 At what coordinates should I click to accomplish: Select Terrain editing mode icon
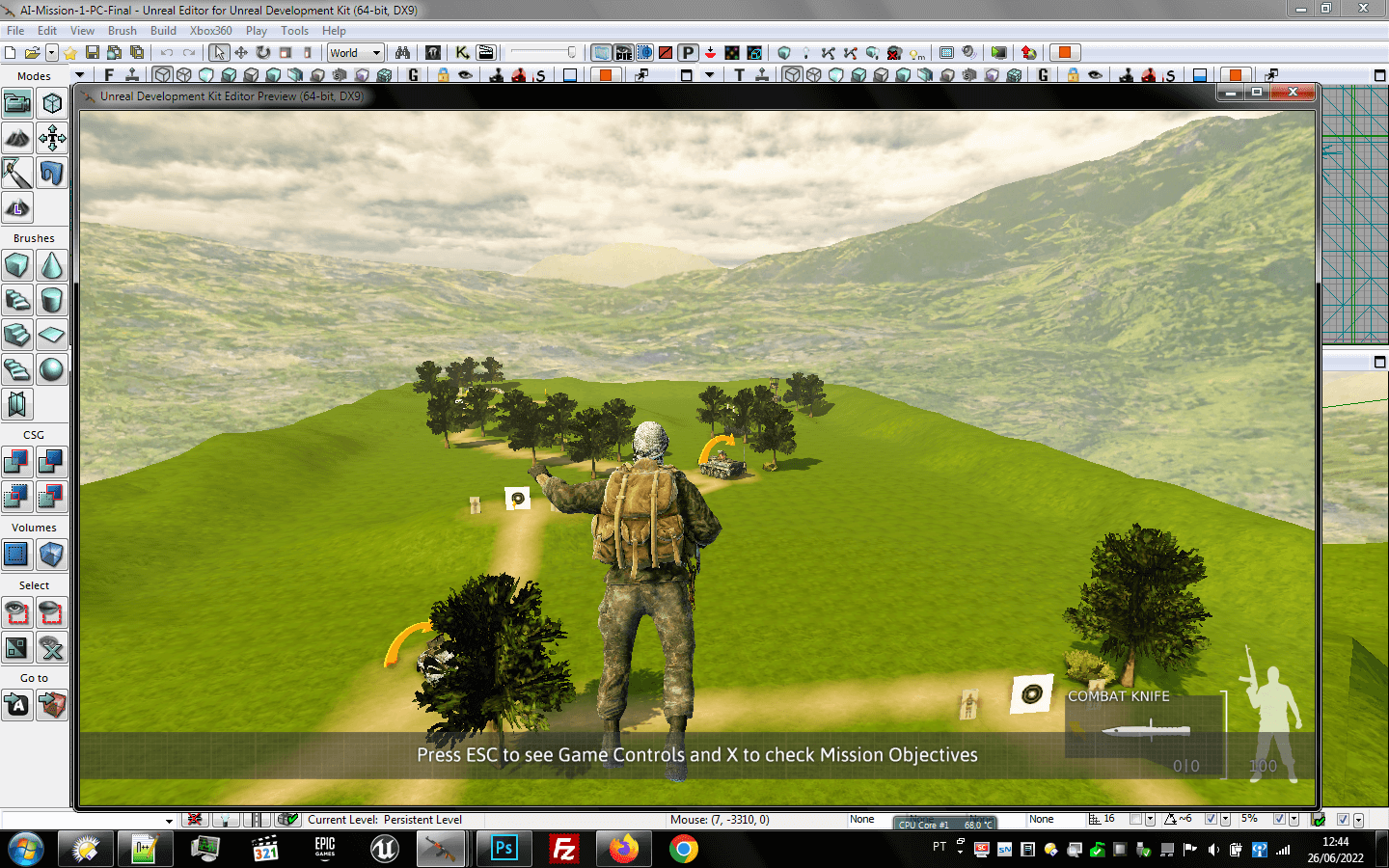point(17,138)
